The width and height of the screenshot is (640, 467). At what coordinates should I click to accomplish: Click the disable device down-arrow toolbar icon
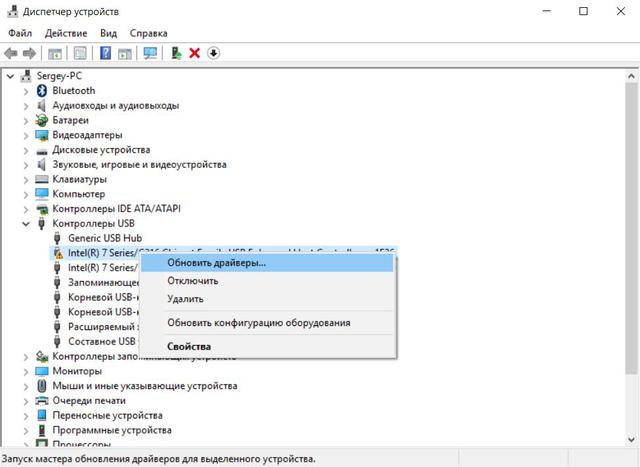pos(213,53)
